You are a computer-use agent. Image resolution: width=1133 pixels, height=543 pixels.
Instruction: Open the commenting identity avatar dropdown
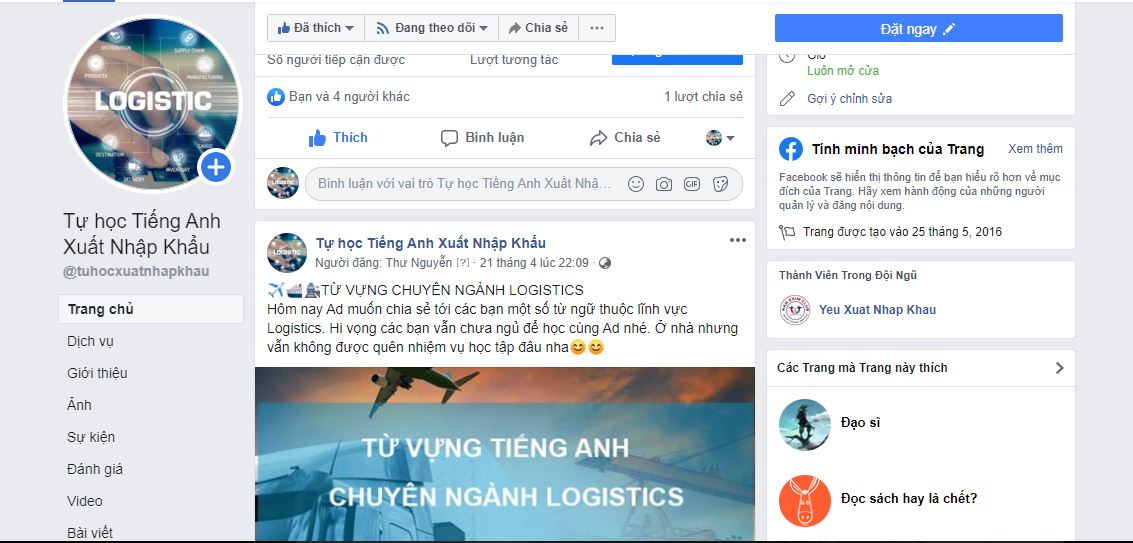point(720,137)
